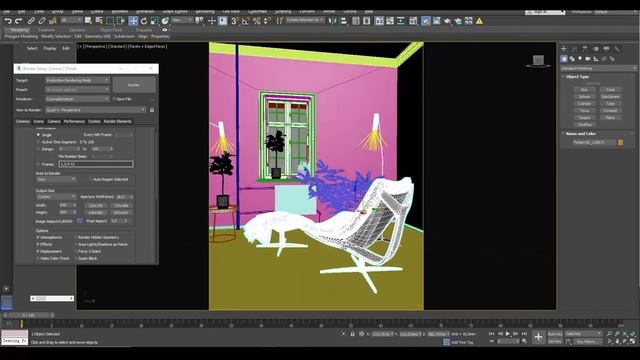Toggle Spinner Snap icon

(x=267, y=21)
